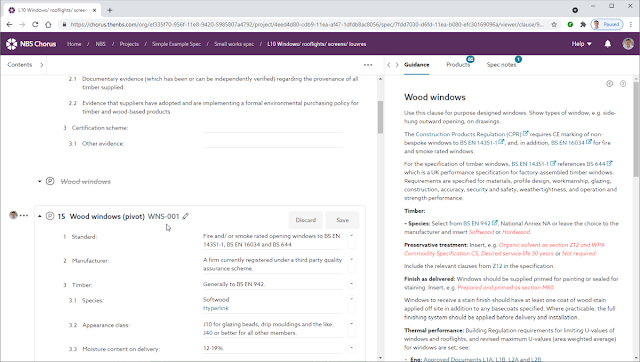
Task: Open the notifications bell
Action: (608, 44)
